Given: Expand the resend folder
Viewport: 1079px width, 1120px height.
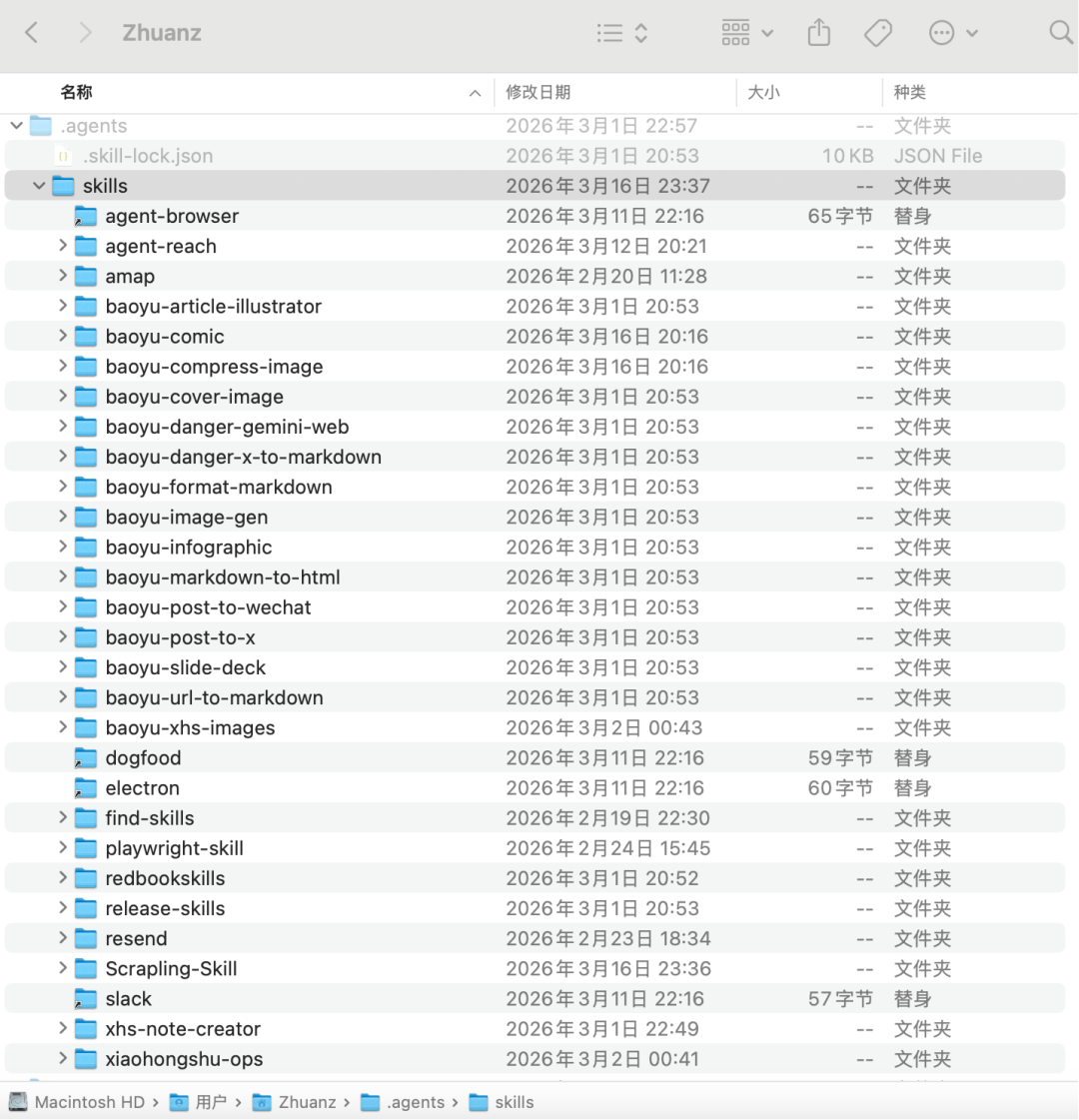Looking at the screenshot, I should pos(62,939).
